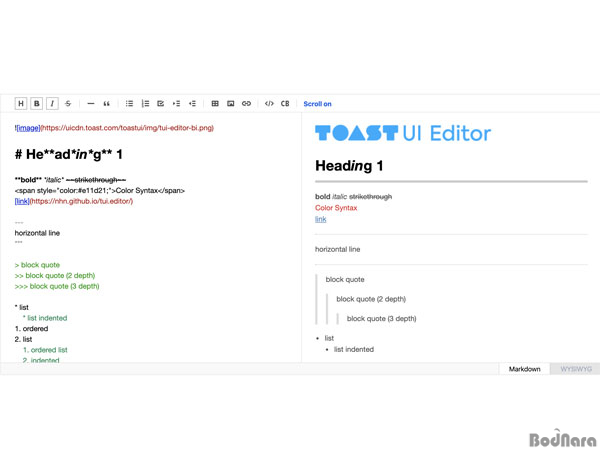
Task: Decrease indent using outdent icon
Action: (x=192, y=103)
